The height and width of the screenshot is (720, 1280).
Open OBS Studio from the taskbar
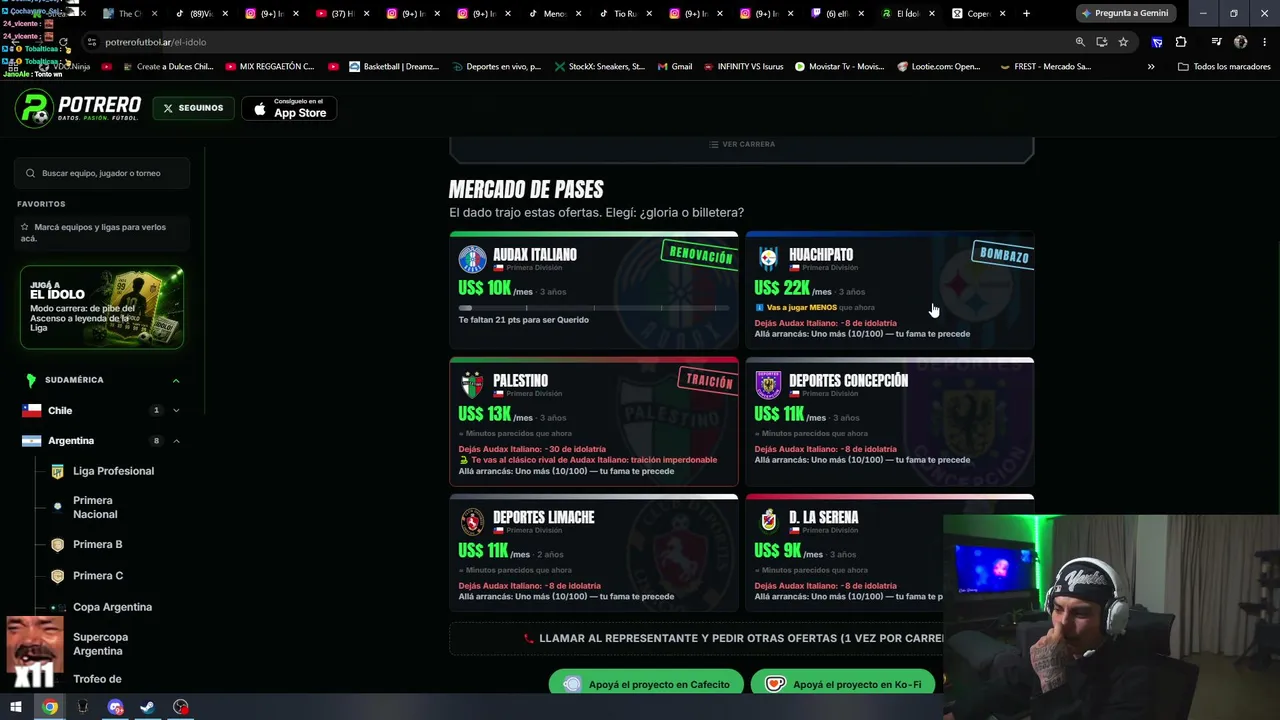(180, 707)
